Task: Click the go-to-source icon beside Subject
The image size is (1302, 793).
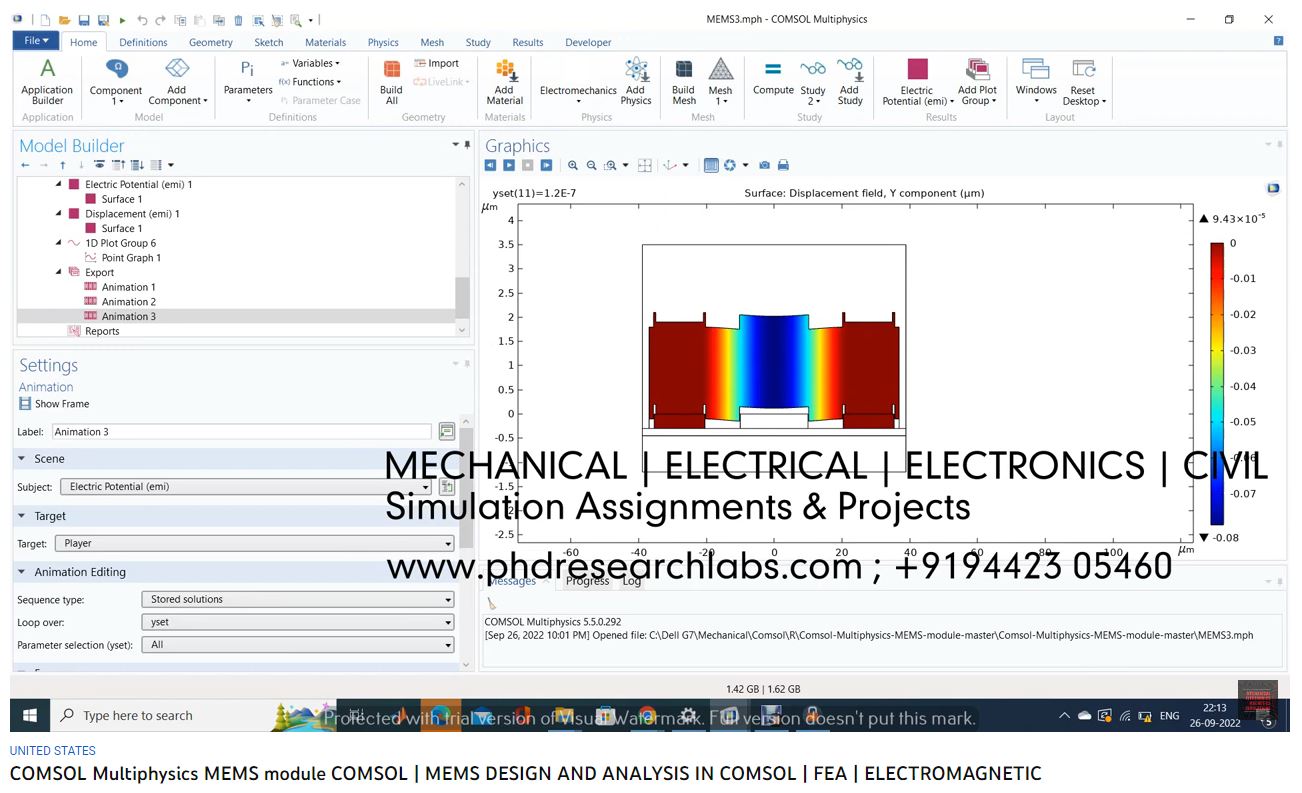Action: 447,487
